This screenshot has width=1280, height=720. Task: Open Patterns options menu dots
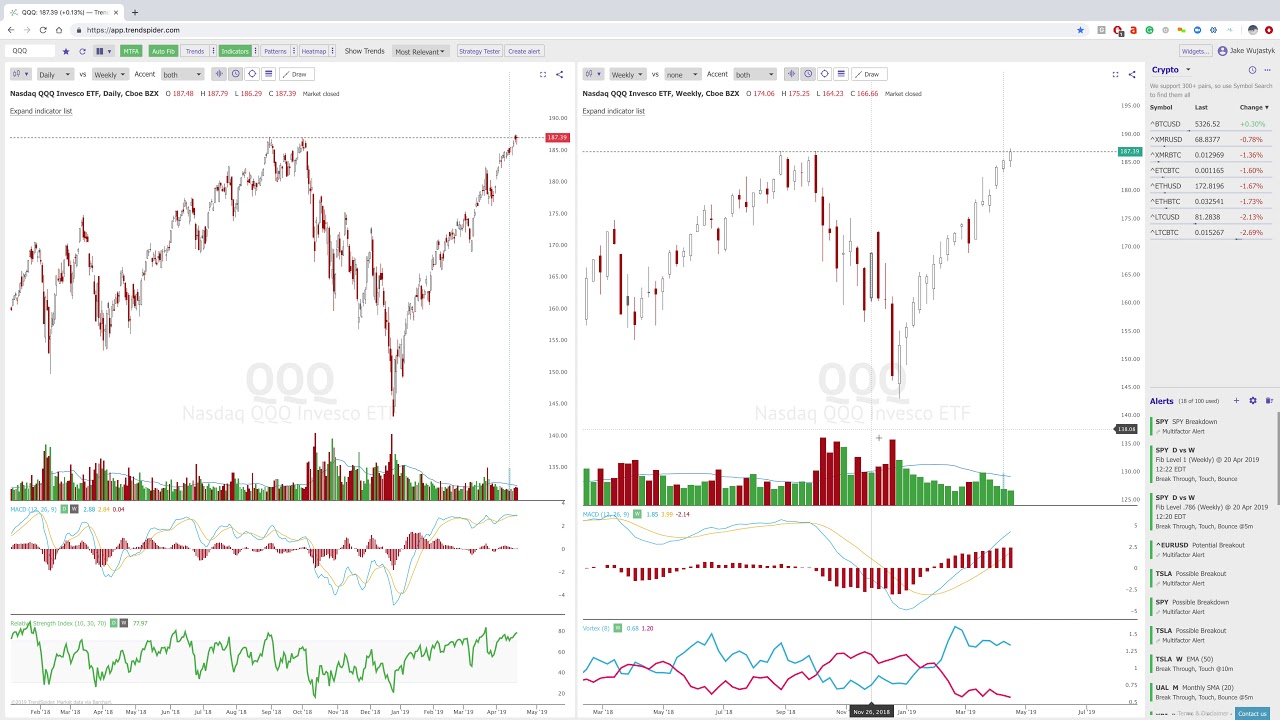tap(294, 51)
